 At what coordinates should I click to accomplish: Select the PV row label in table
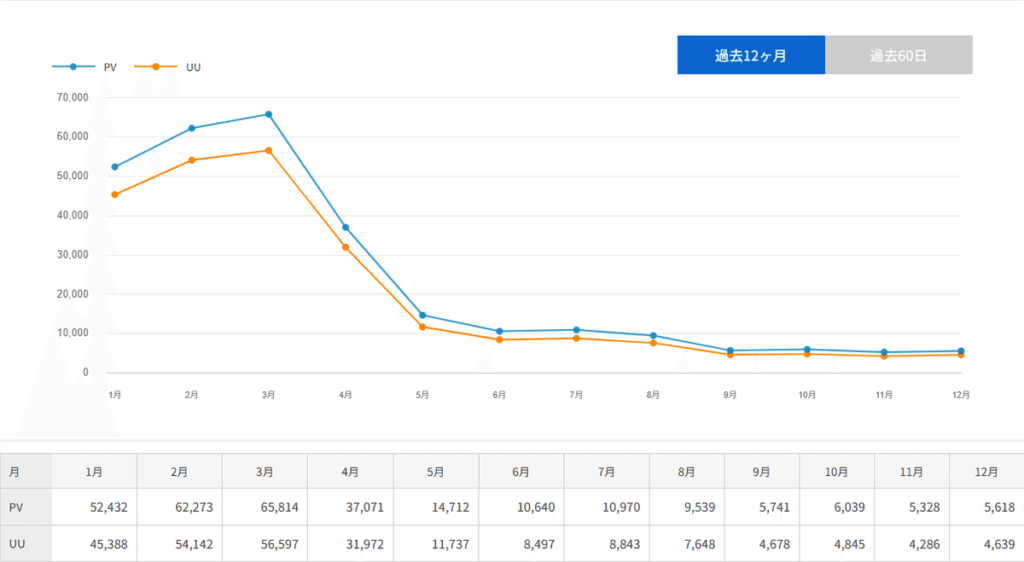(26, 507)
